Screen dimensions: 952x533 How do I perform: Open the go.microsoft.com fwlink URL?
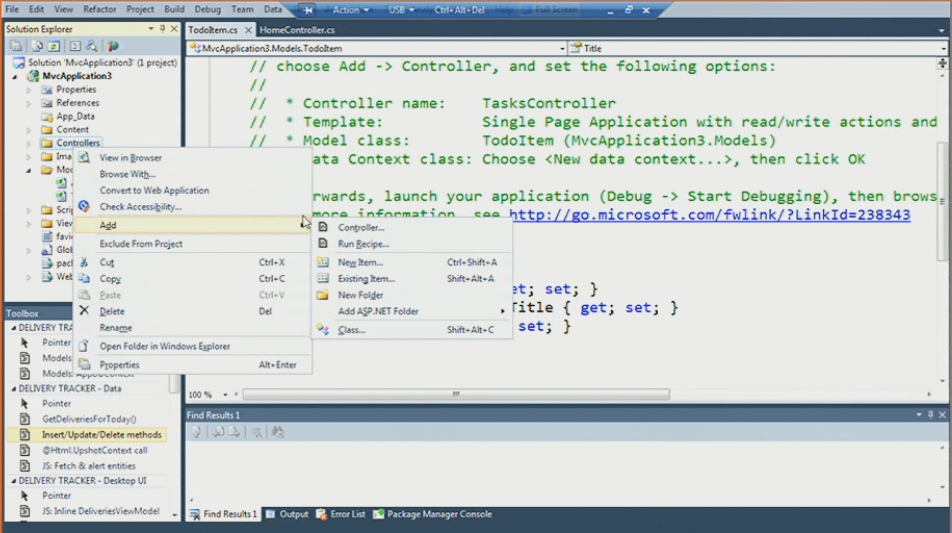click(709, 215)
